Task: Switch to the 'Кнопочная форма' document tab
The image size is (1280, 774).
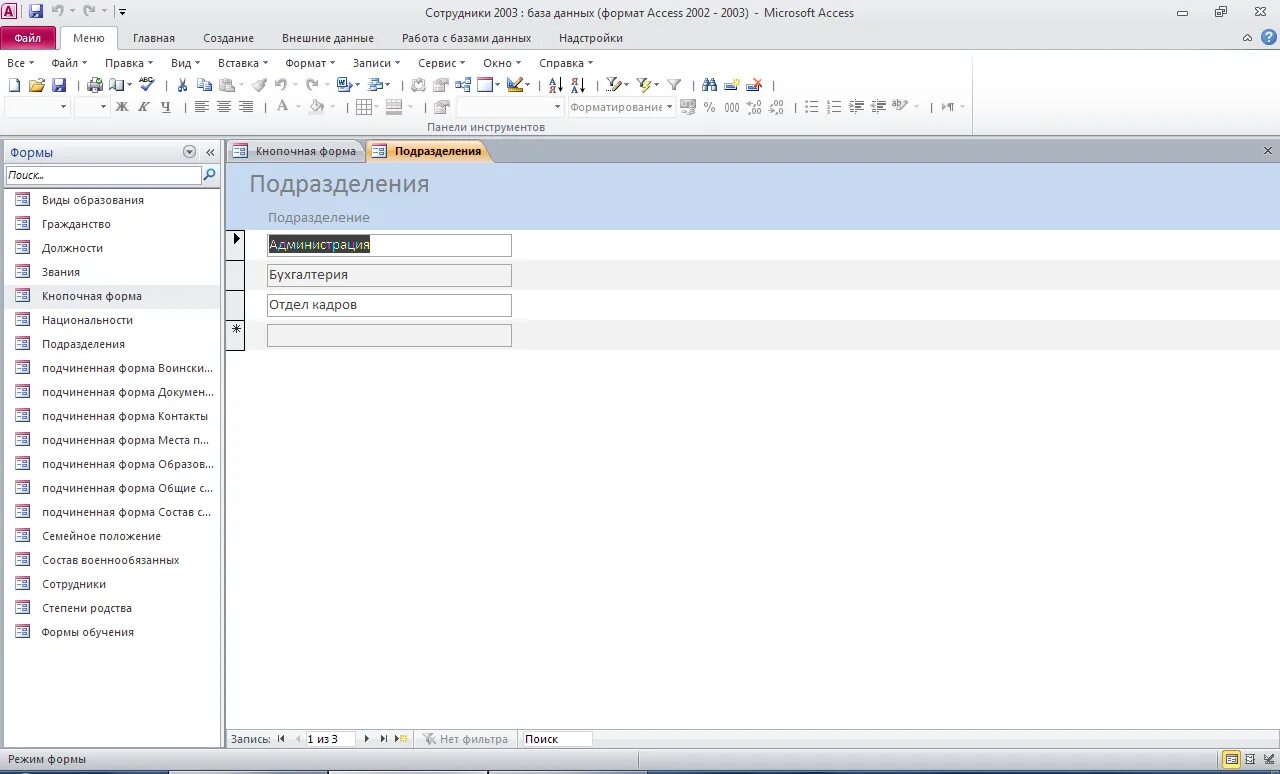Action: pyautogui.click(x=295, y=151)
